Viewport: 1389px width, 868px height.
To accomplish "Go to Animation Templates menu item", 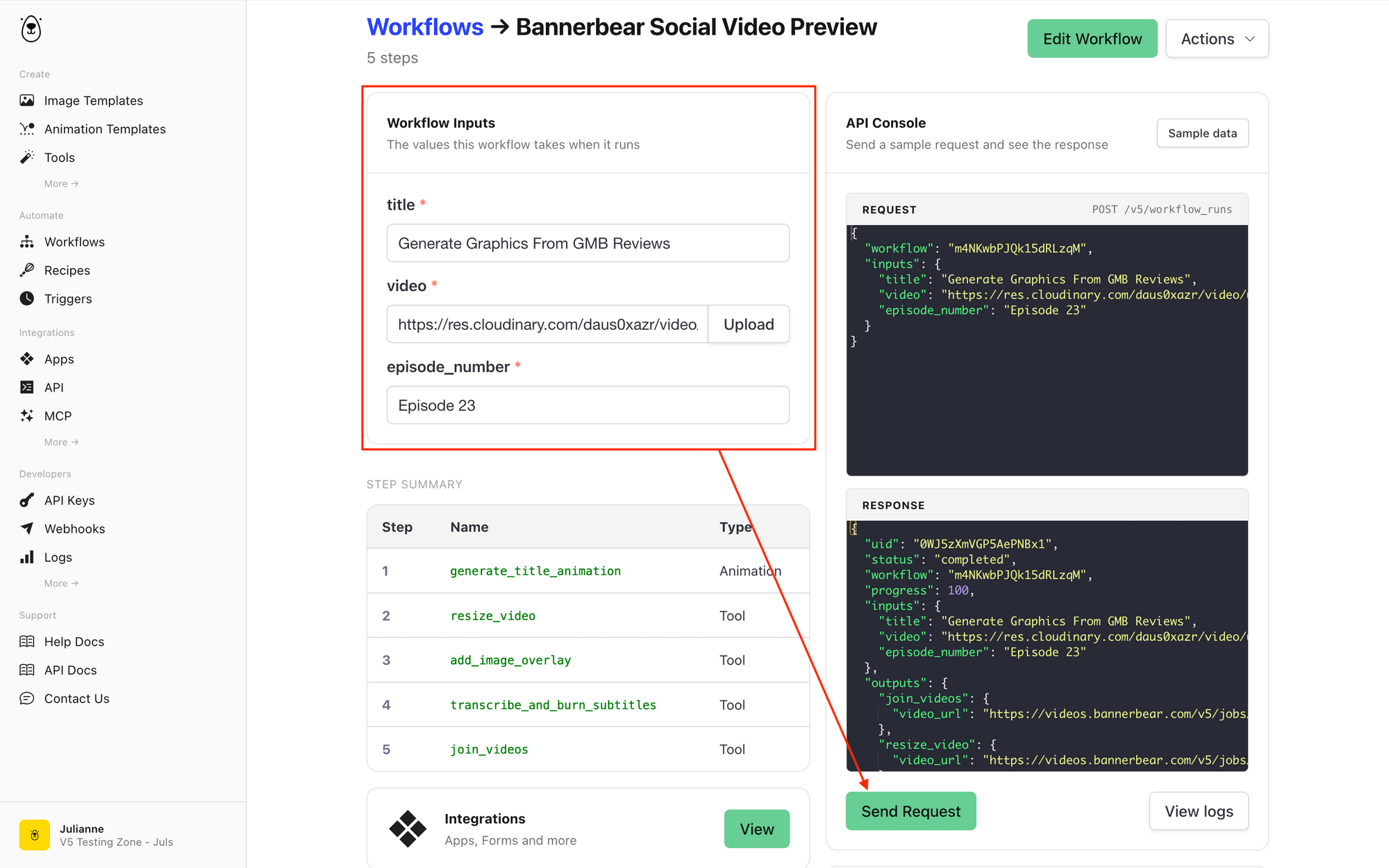I will (x=105, y=129).
